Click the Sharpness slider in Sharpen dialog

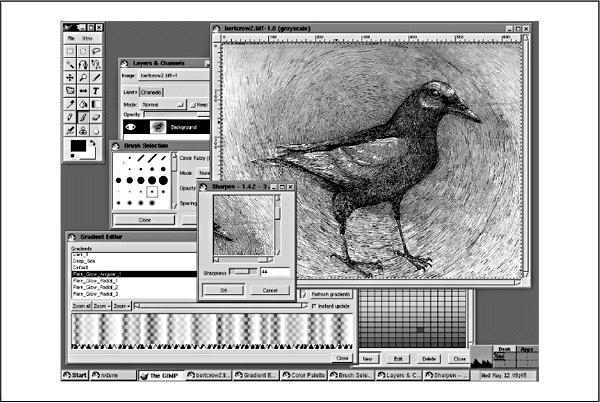point(243,271)
